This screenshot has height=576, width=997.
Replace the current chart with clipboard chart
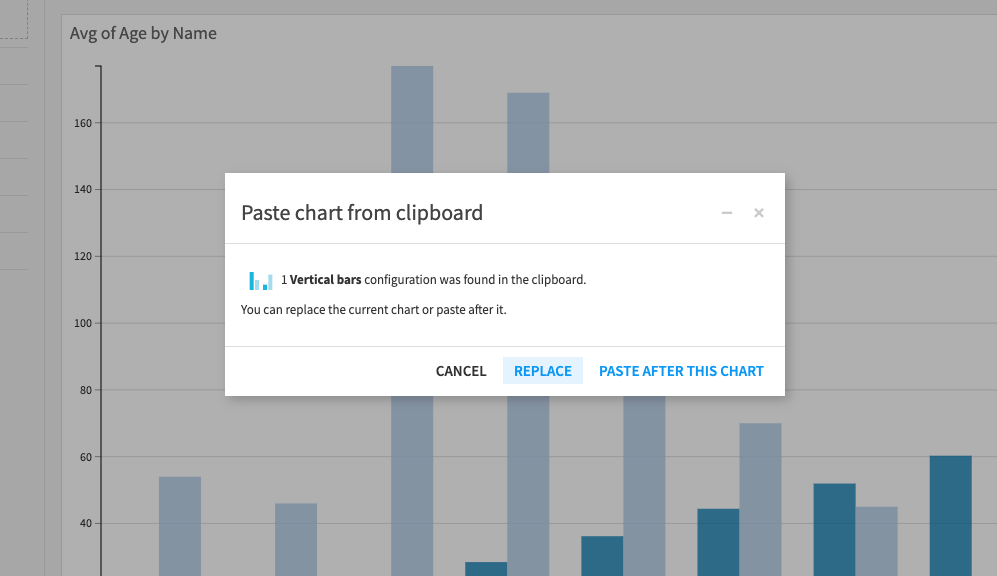click(x=543, y=371)
